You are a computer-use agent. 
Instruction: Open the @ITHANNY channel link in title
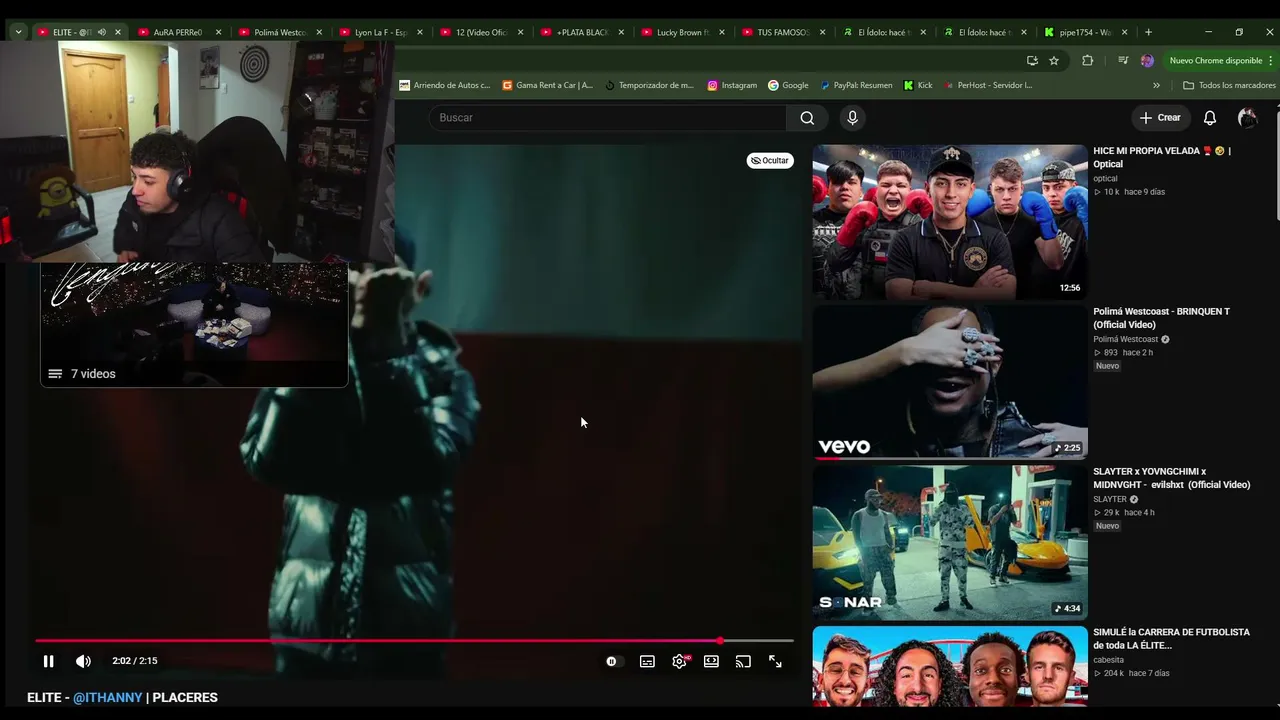click(108, 697)
